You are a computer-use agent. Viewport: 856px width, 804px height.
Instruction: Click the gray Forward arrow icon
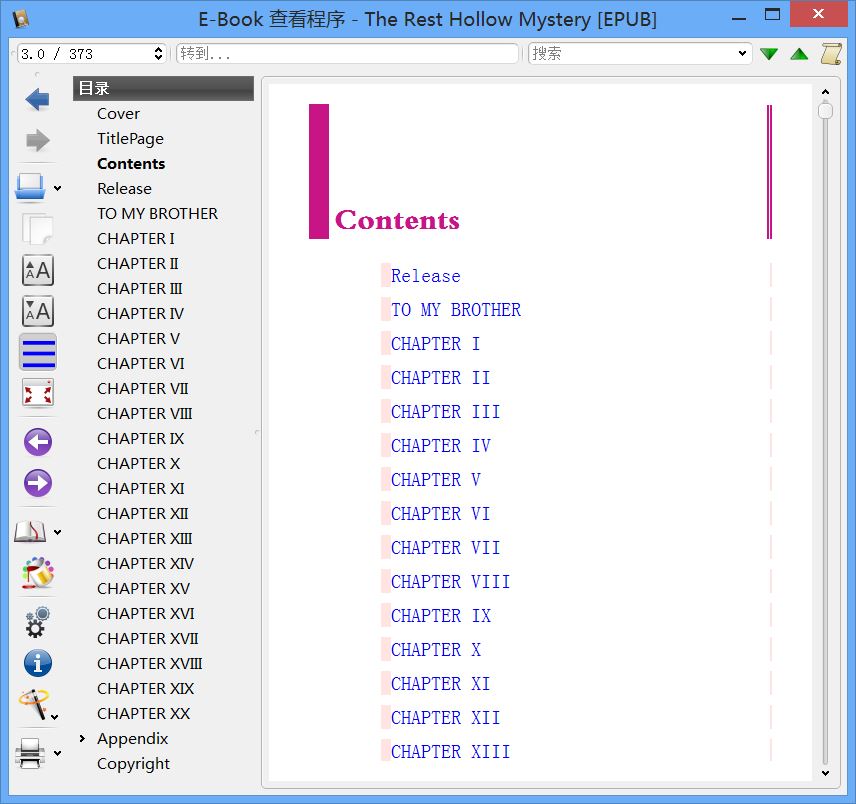(x=37, y=140)
